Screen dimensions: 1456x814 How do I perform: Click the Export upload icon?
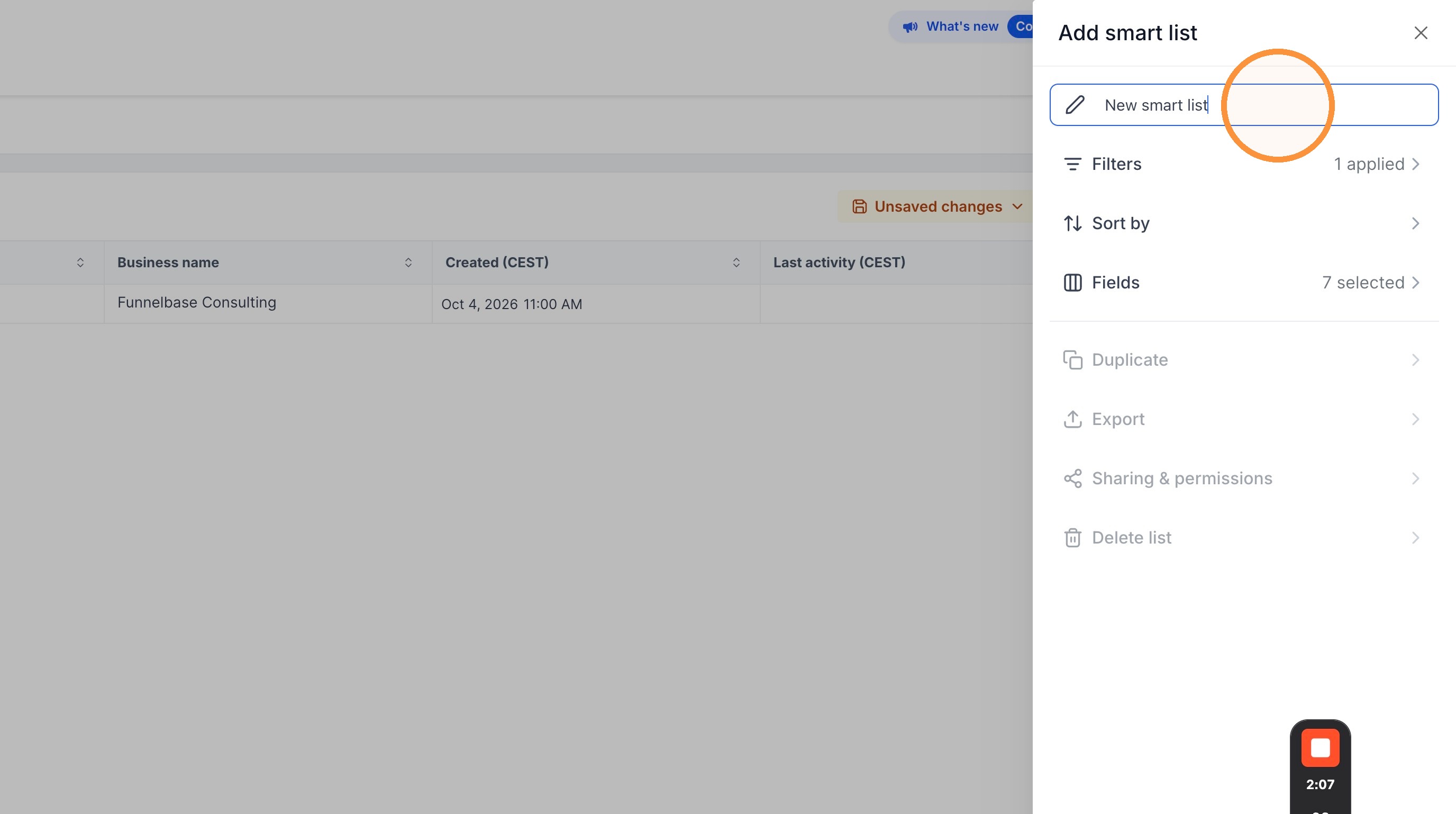tap(1072, 419)
